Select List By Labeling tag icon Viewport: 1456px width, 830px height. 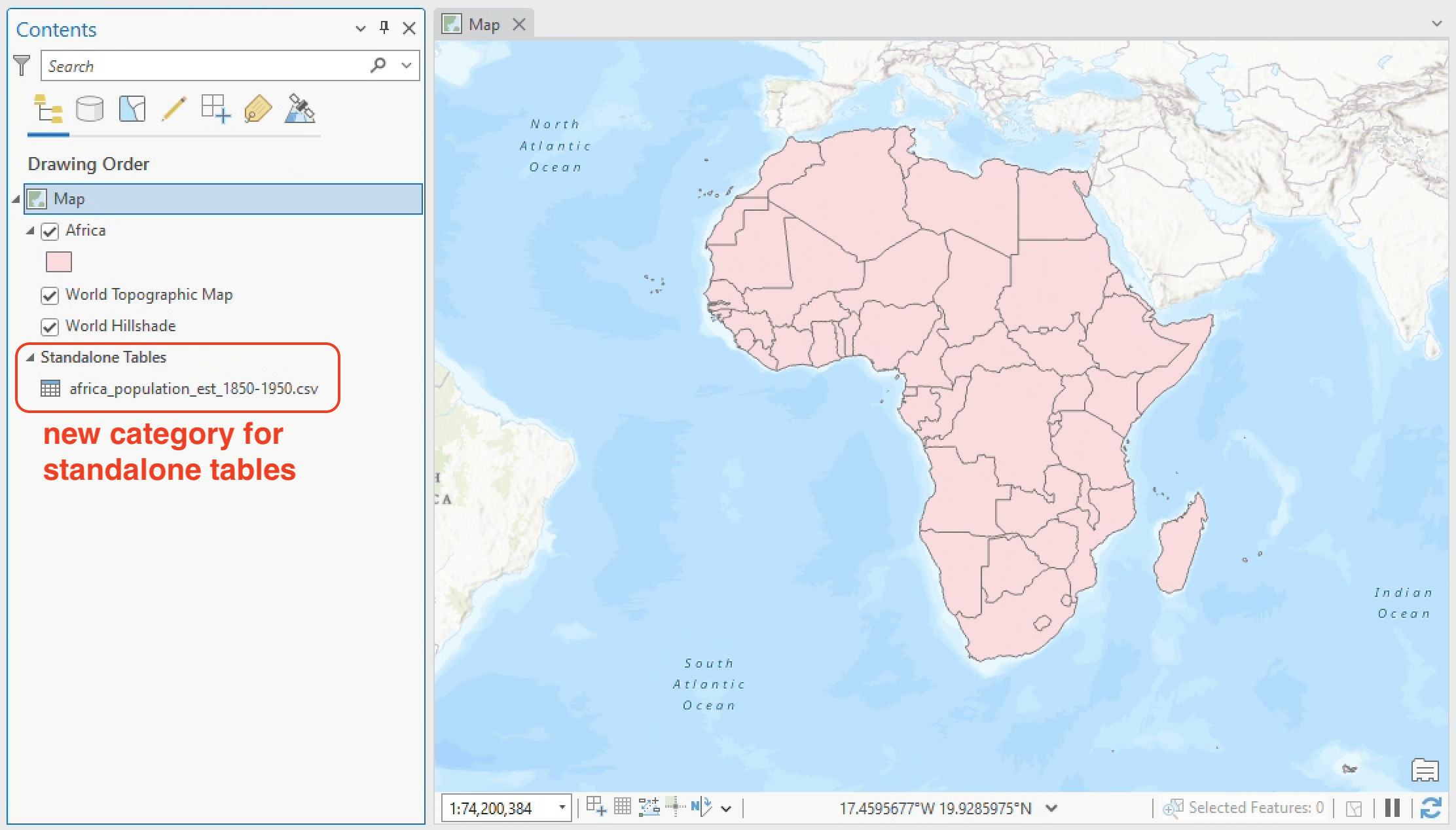coord(257,109)
